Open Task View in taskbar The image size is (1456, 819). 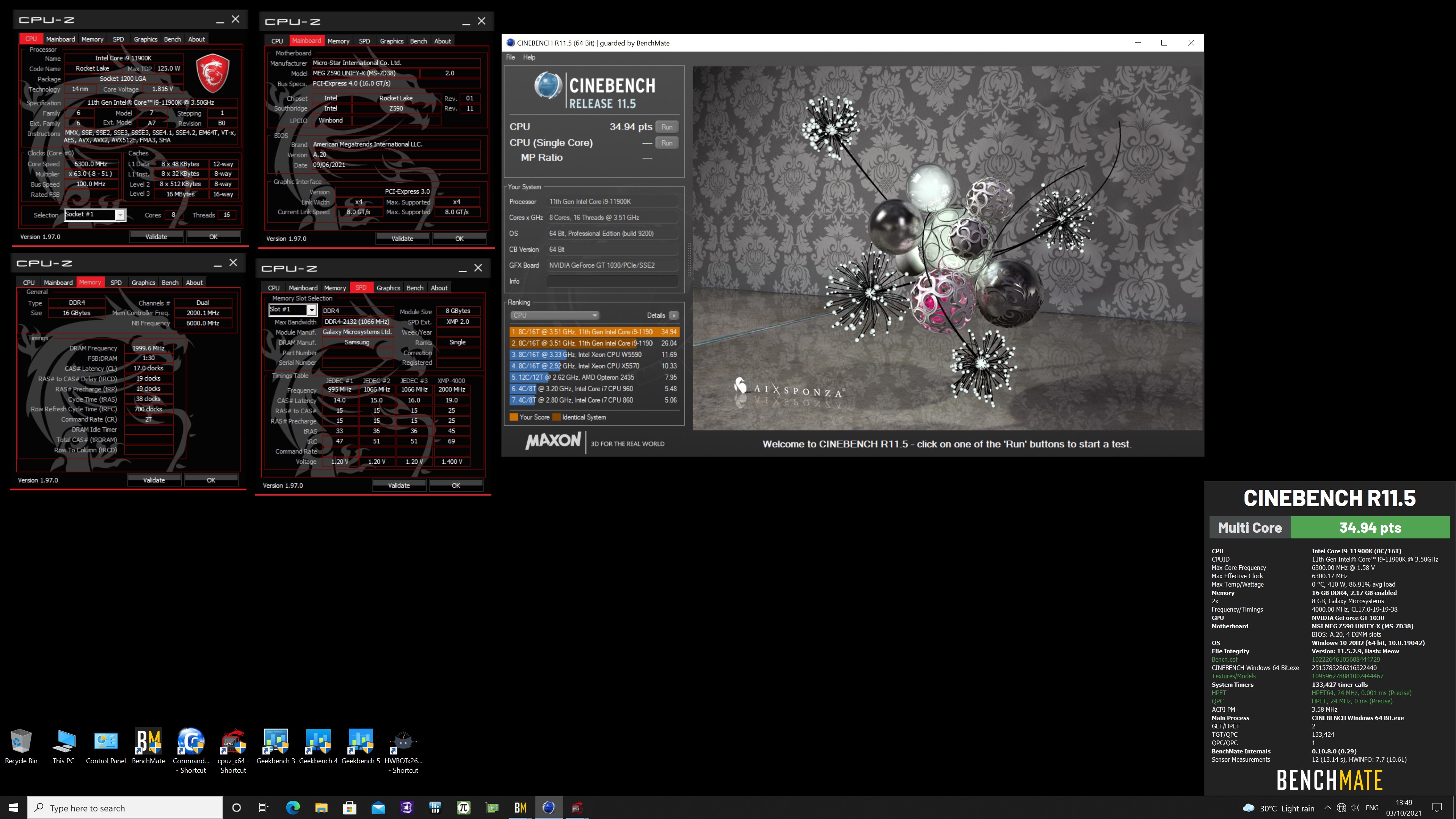264,808
